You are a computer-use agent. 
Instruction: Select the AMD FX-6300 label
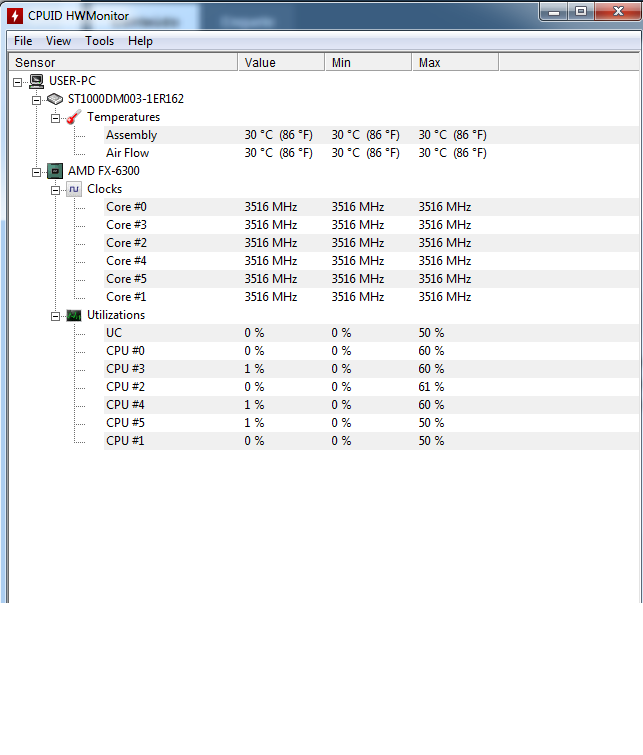click(104, 171)
